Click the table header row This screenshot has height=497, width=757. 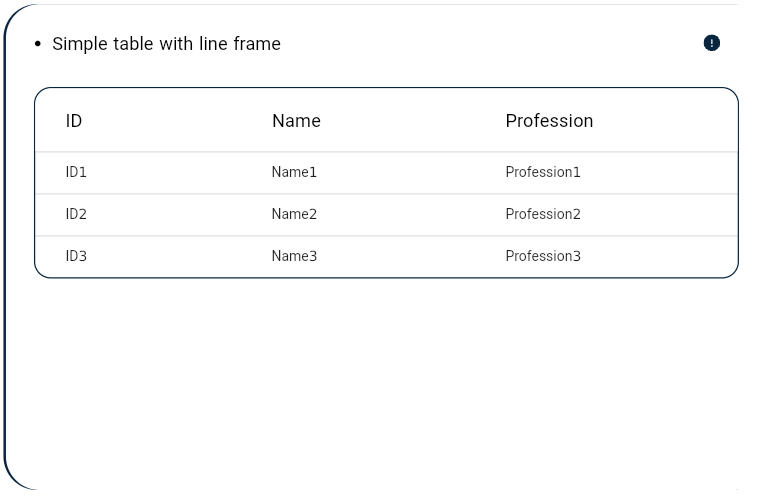click(386, 120)
